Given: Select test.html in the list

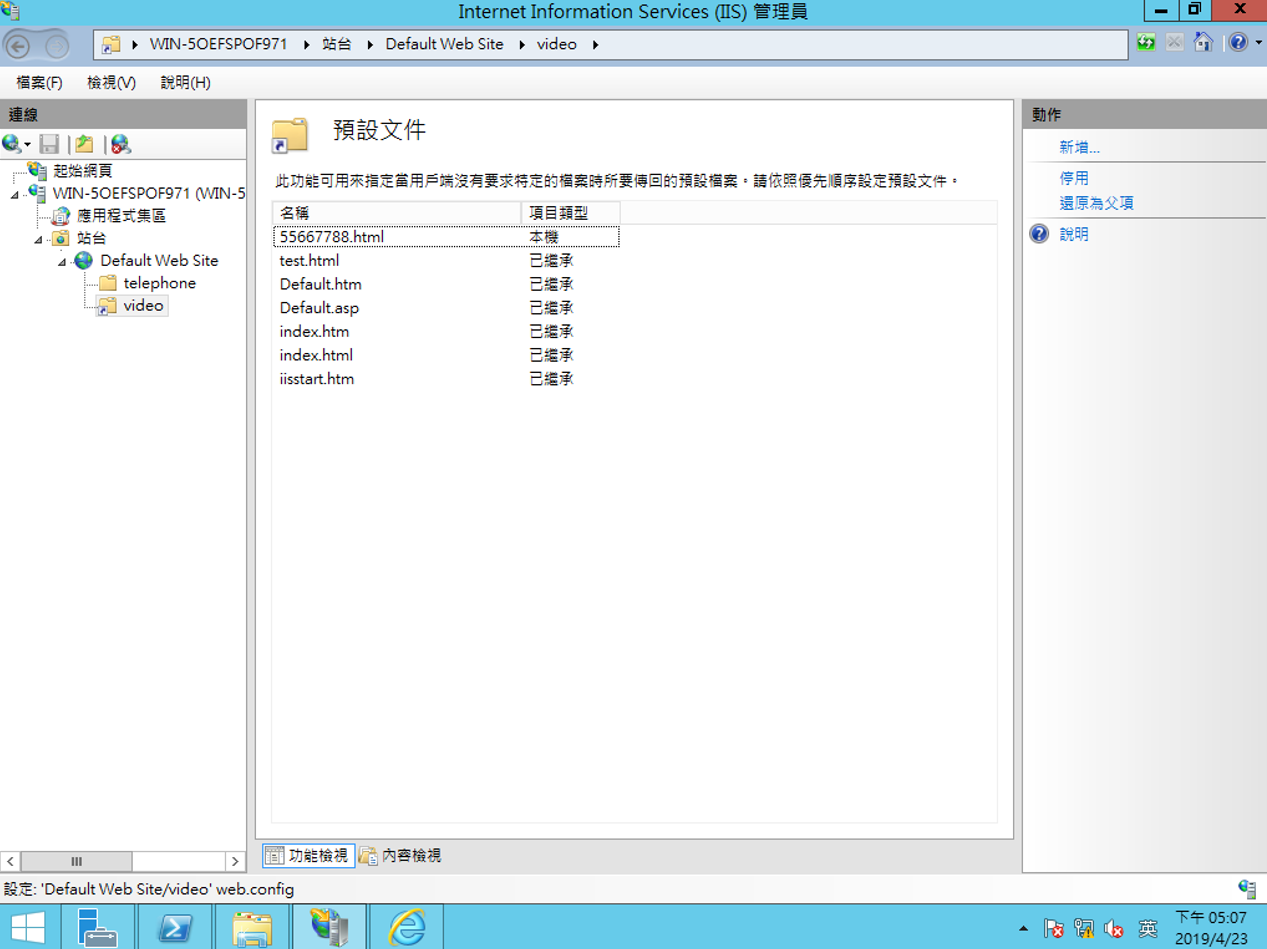Looking at the screenshot, I should [x=309, y=260].
